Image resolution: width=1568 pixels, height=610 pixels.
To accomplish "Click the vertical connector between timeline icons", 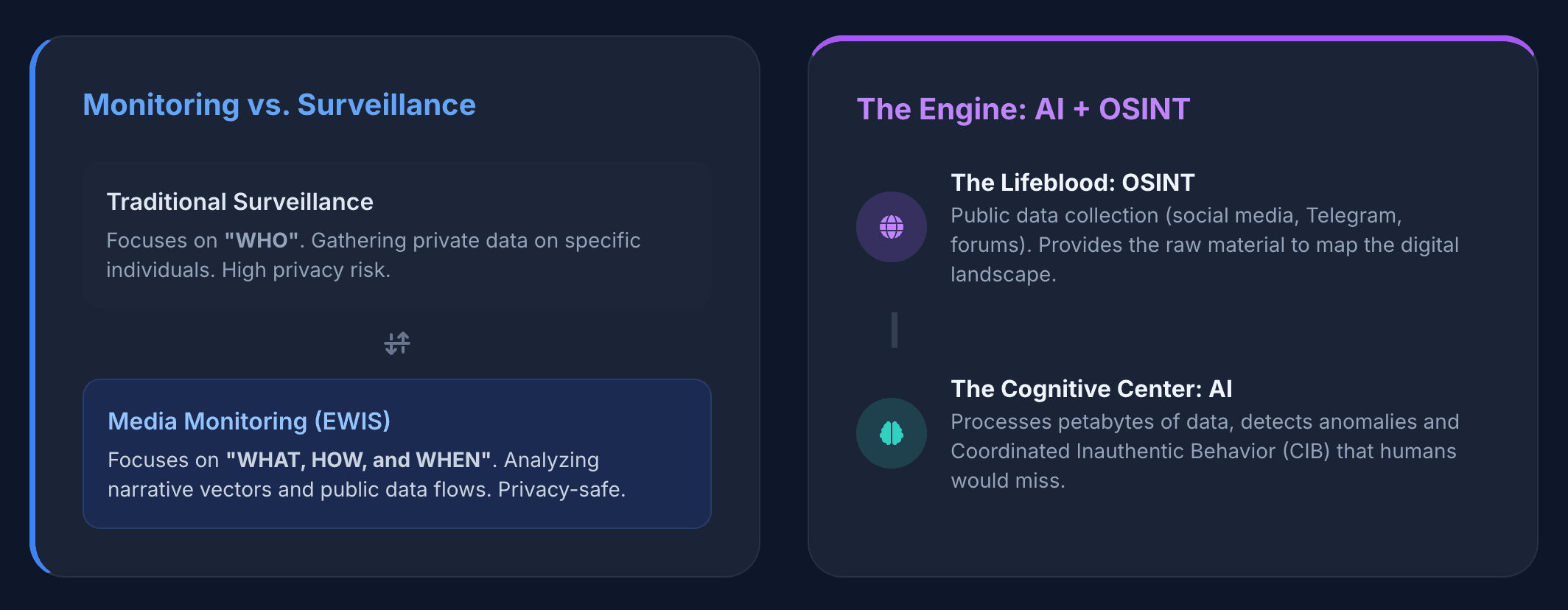I will (x=894, y=330).
